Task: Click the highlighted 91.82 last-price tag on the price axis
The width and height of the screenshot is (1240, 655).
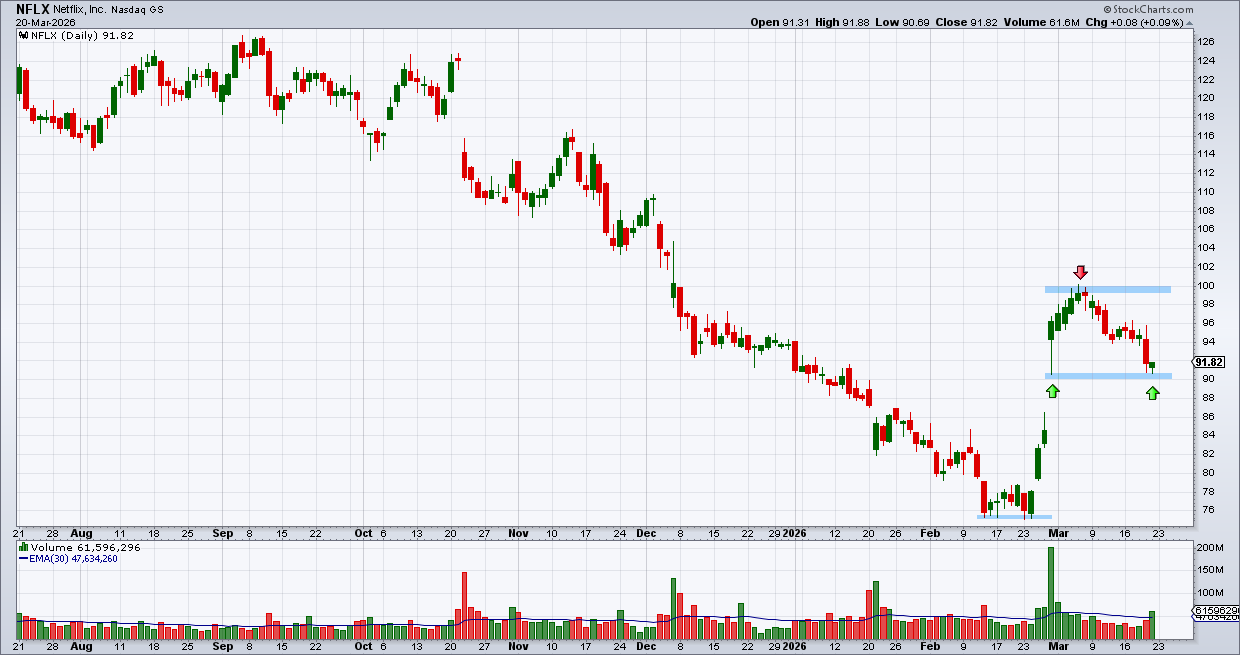Action: click(1209, 362)
